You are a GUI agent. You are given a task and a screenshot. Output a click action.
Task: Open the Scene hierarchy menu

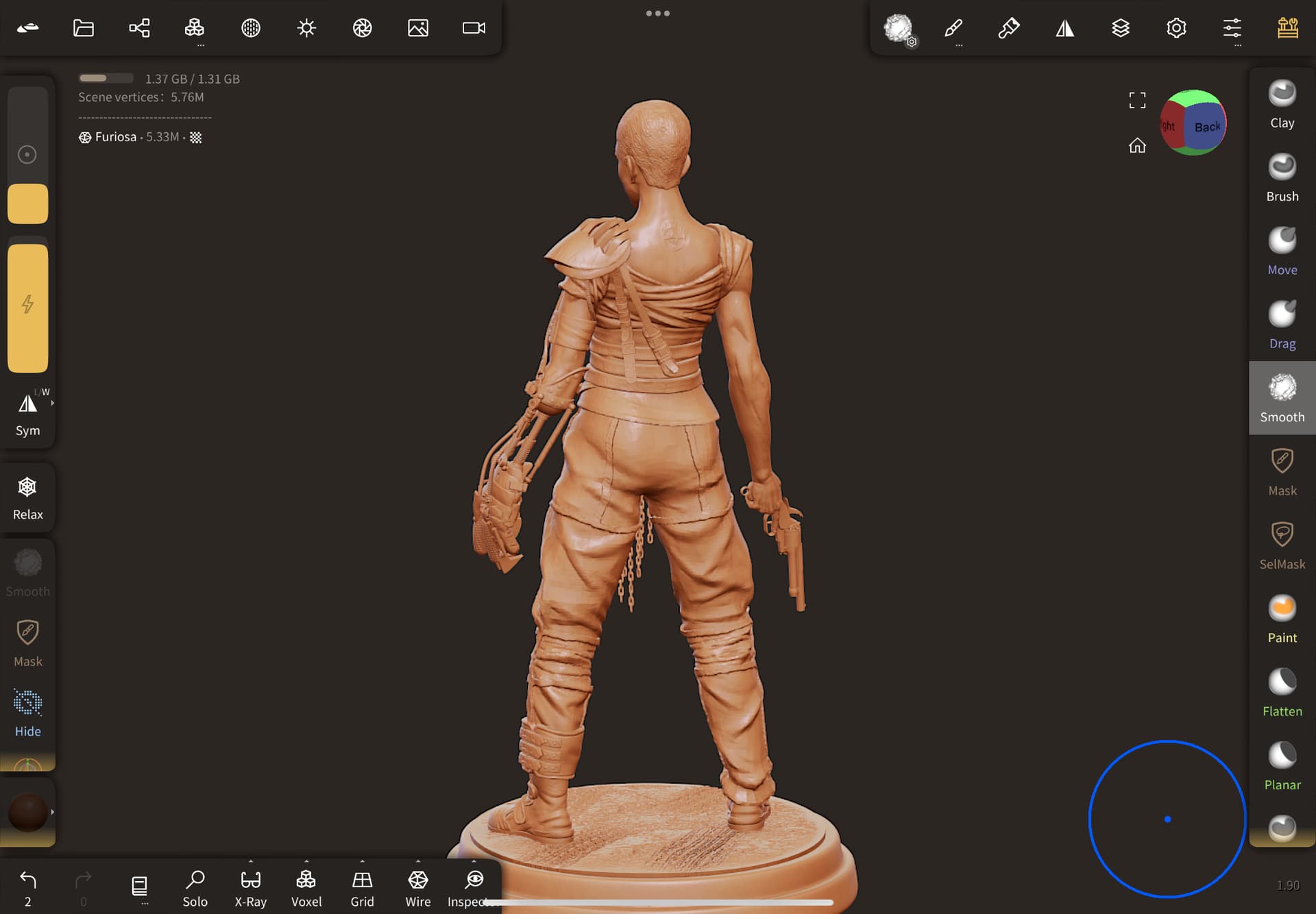point(139,28)
